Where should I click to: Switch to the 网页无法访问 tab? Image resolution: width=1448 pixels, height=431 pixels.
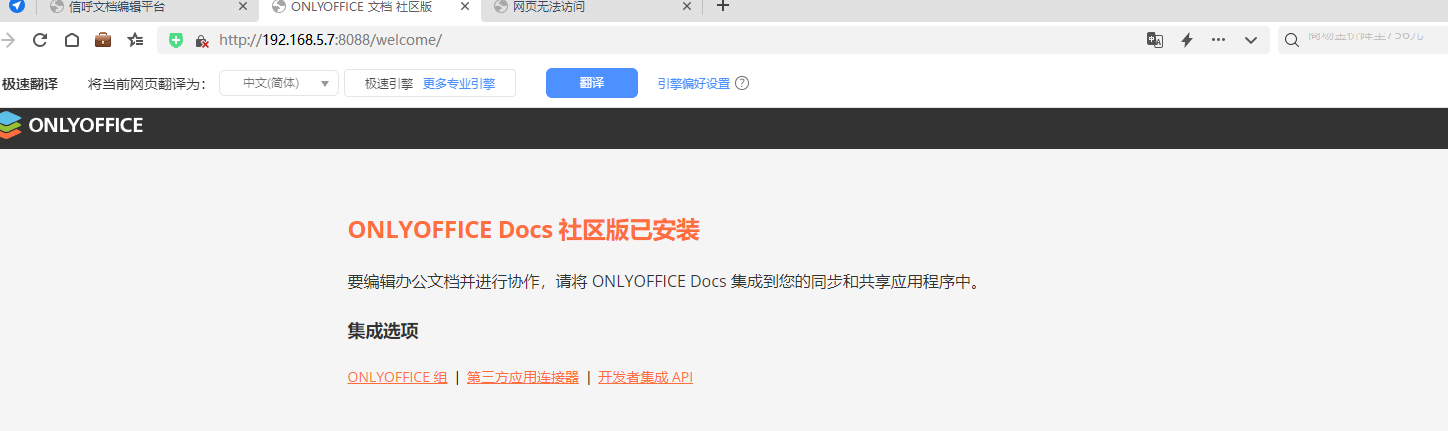(590, 7)
